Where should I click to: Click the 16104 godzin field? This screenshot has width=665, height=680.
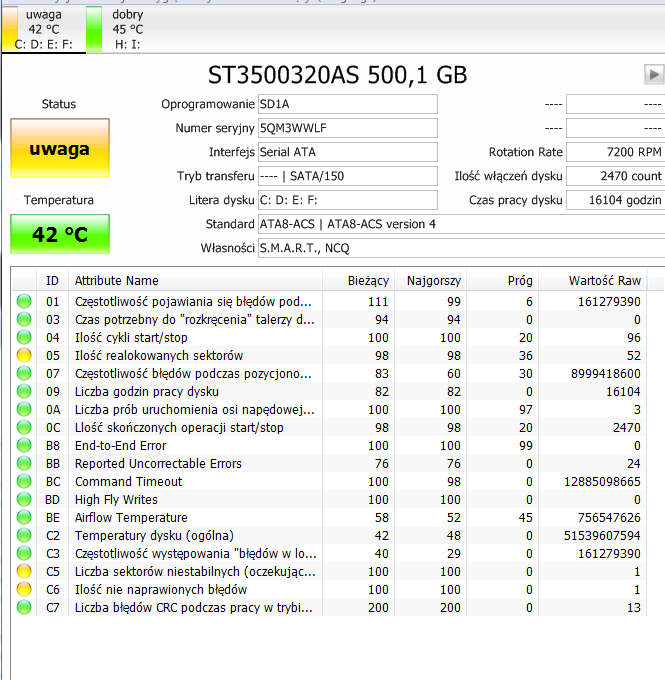[x=616, y=200]
